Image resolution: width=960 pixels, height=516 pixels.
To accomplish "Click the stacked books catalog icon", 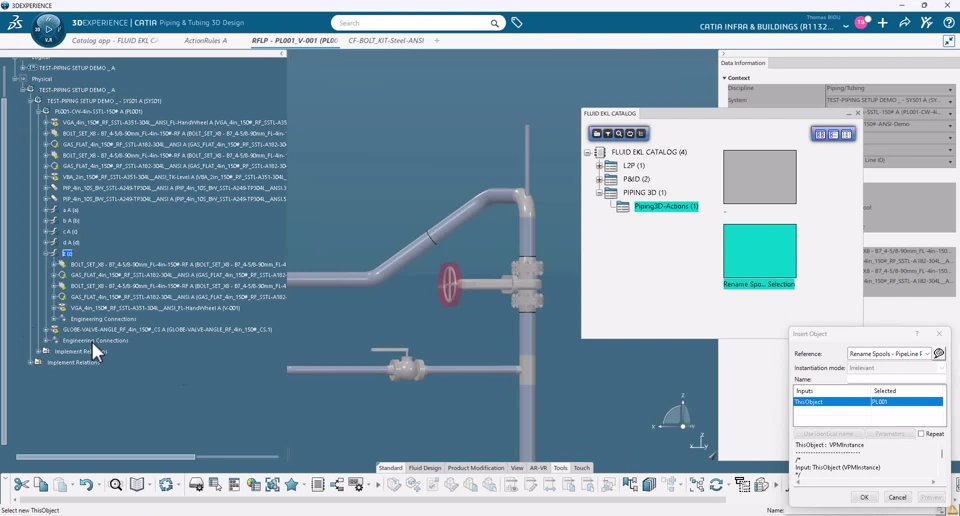I will click(x=649, y=485).
